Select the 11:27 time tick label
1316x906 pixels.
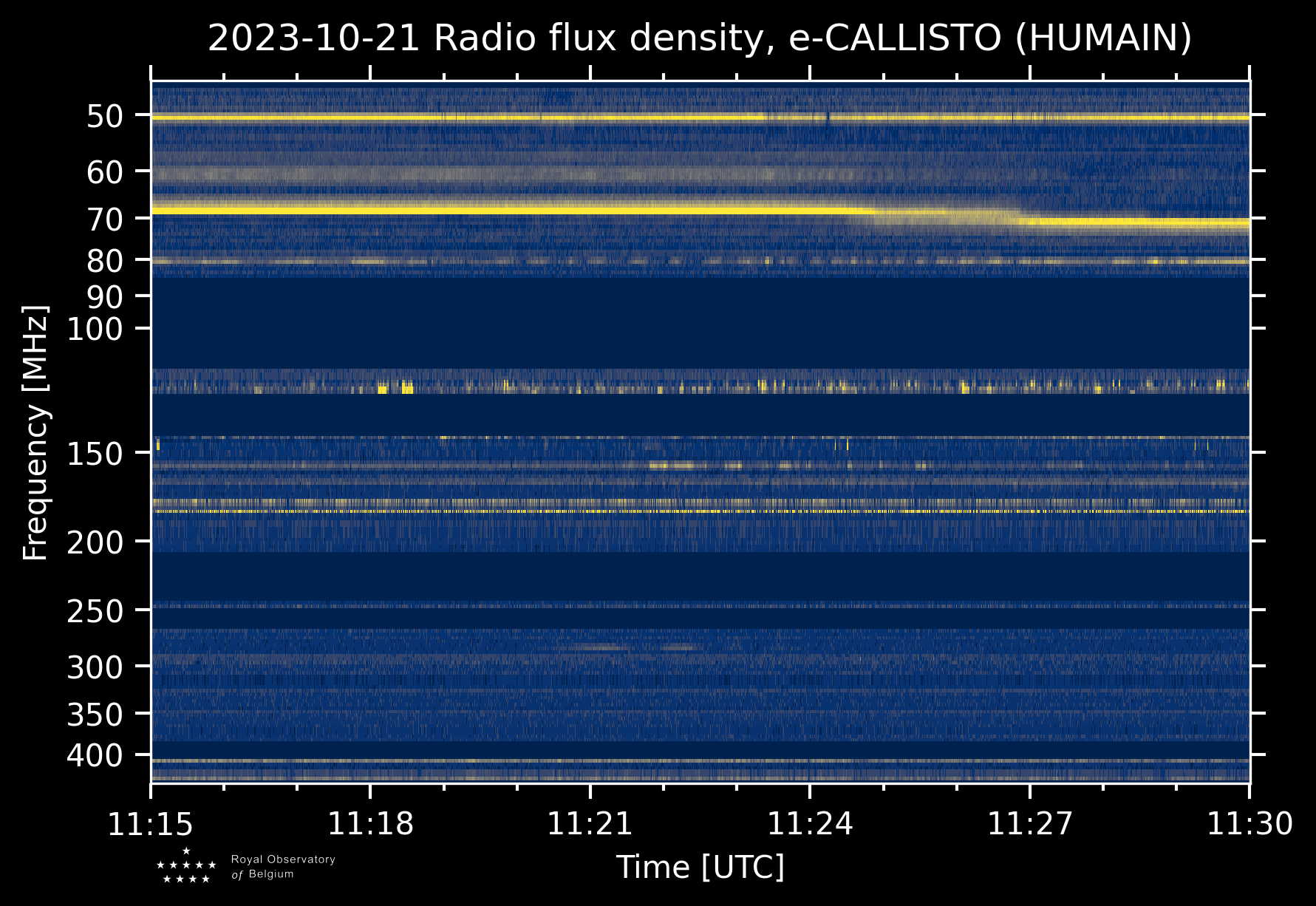click(1029, 824)
